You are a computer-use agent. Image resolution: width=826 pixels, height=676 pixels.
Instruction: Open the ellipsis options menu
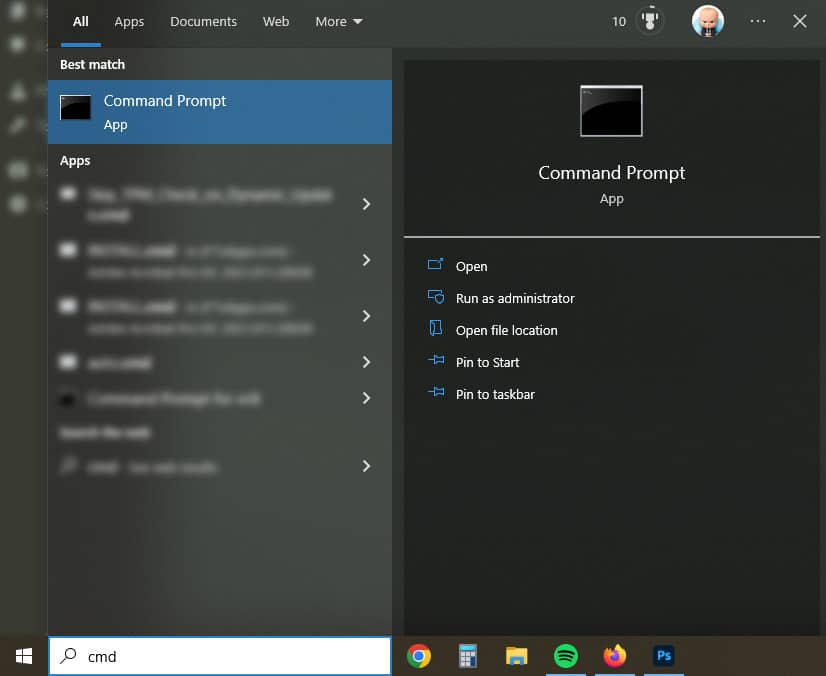tap(757, 20)
